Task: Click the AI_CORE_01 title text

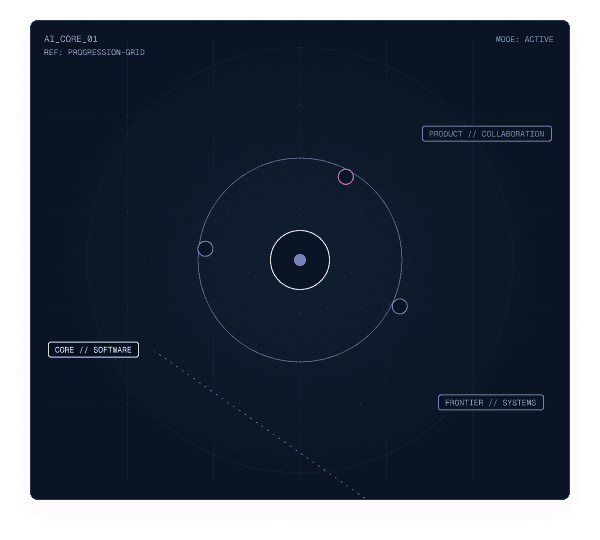Action: (71, 39)
